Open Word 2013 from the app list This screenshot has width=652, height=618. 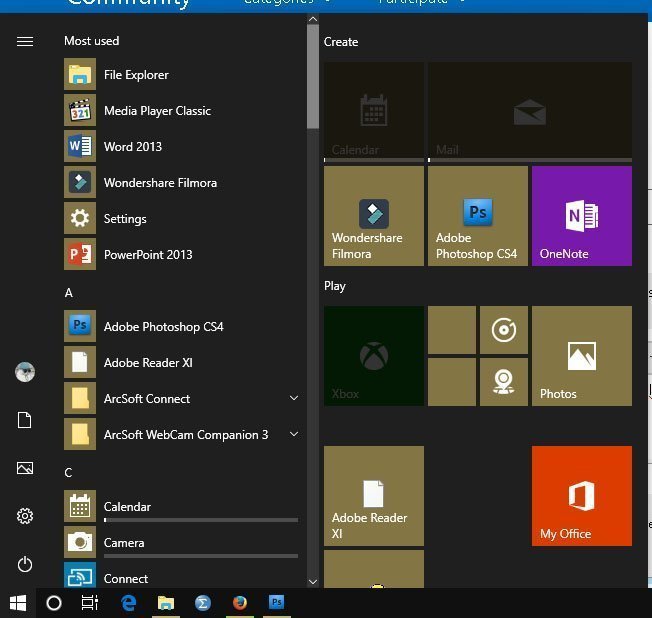tap(181, 146)
